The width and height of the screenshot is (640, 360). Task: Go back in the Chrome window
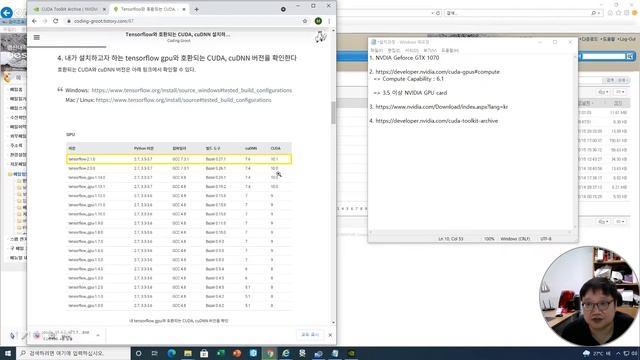(34, 21)
